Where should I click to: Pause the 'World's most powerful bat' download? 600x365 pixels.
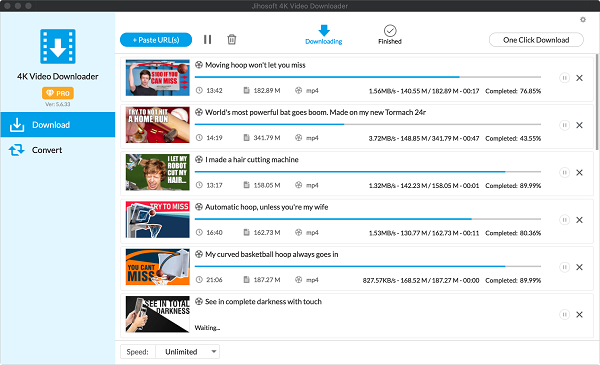click(x=564, y=125)
